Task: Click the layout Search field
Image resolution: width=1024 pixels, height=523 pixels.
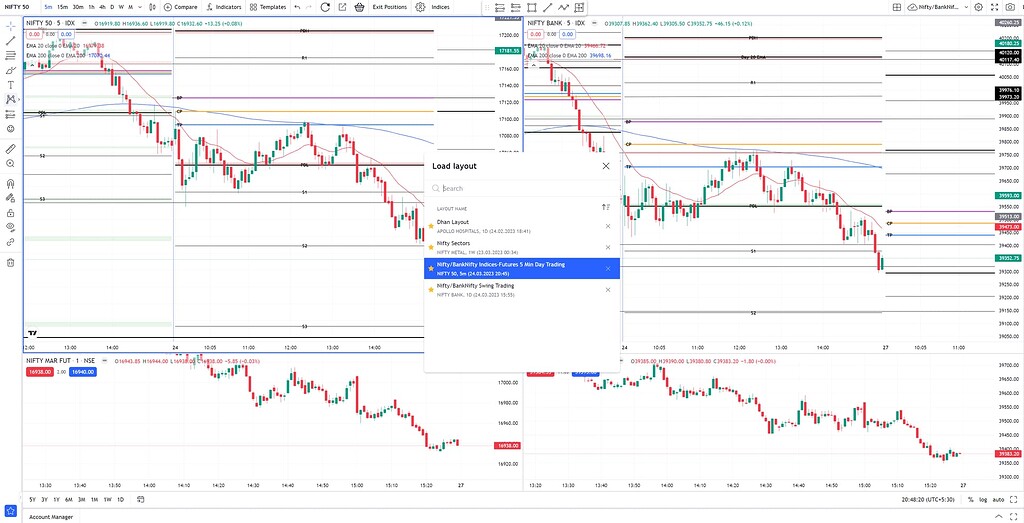Action: (521, 188)
